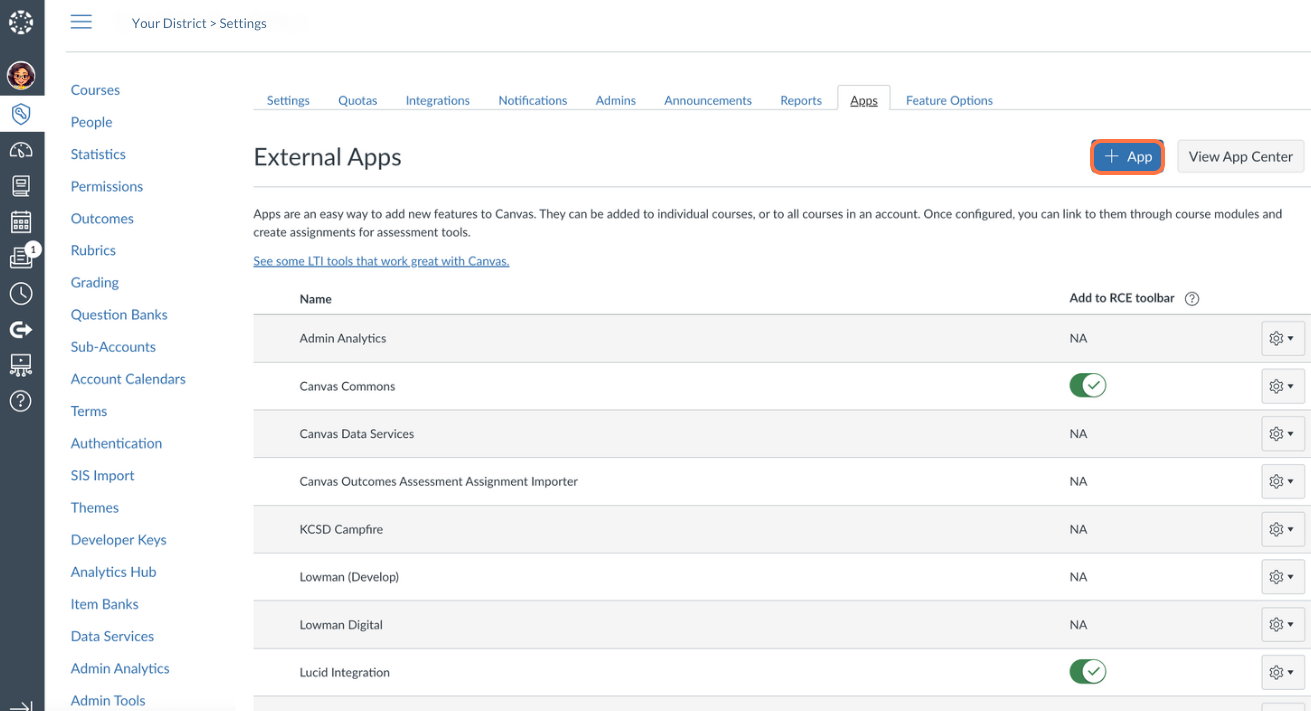Open settings gear dropdown for Canvas Commons
The height and width of the screenshot is (711, 1311).
[x=1283, y=386]
